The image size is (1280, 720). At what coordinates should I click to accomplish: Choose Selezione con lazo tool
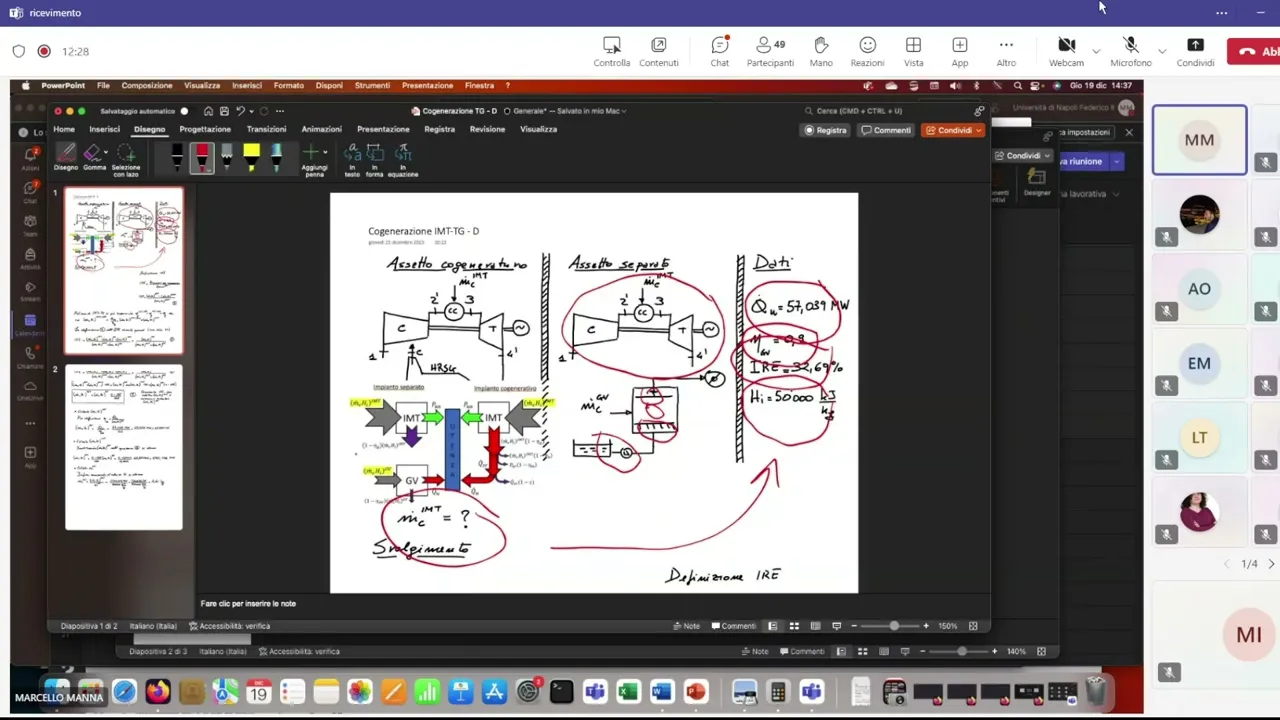(126, 160)
